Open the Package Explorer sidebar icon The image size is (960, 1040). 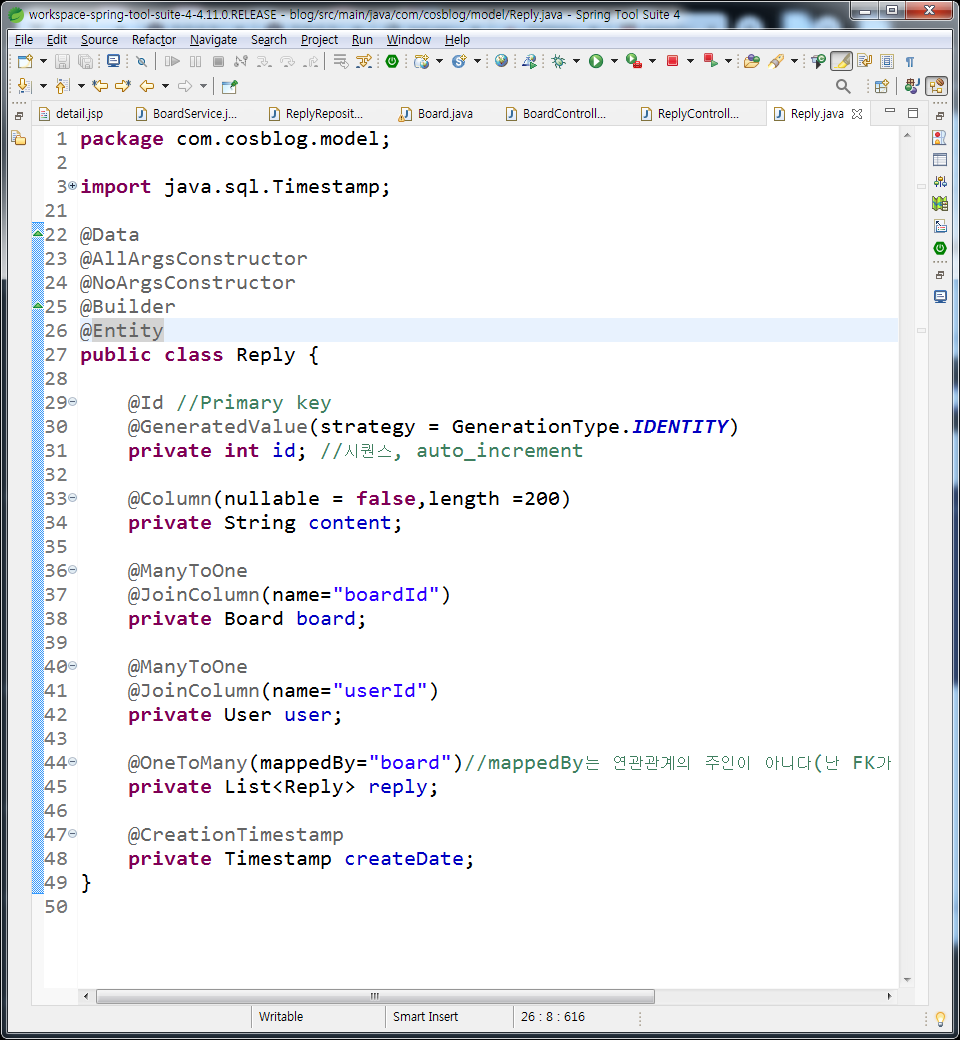tap(19, 139)
